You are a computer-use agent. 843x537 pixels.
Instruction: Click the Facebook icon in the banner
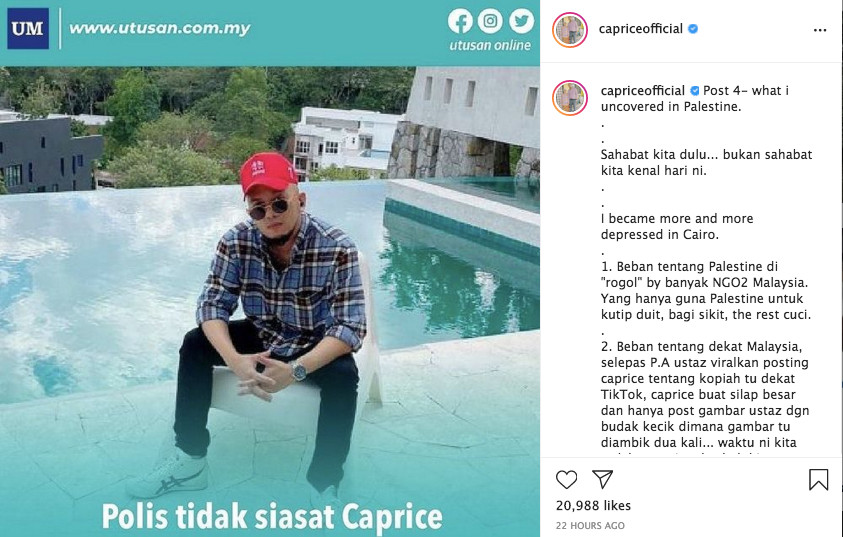click(460, 22)
